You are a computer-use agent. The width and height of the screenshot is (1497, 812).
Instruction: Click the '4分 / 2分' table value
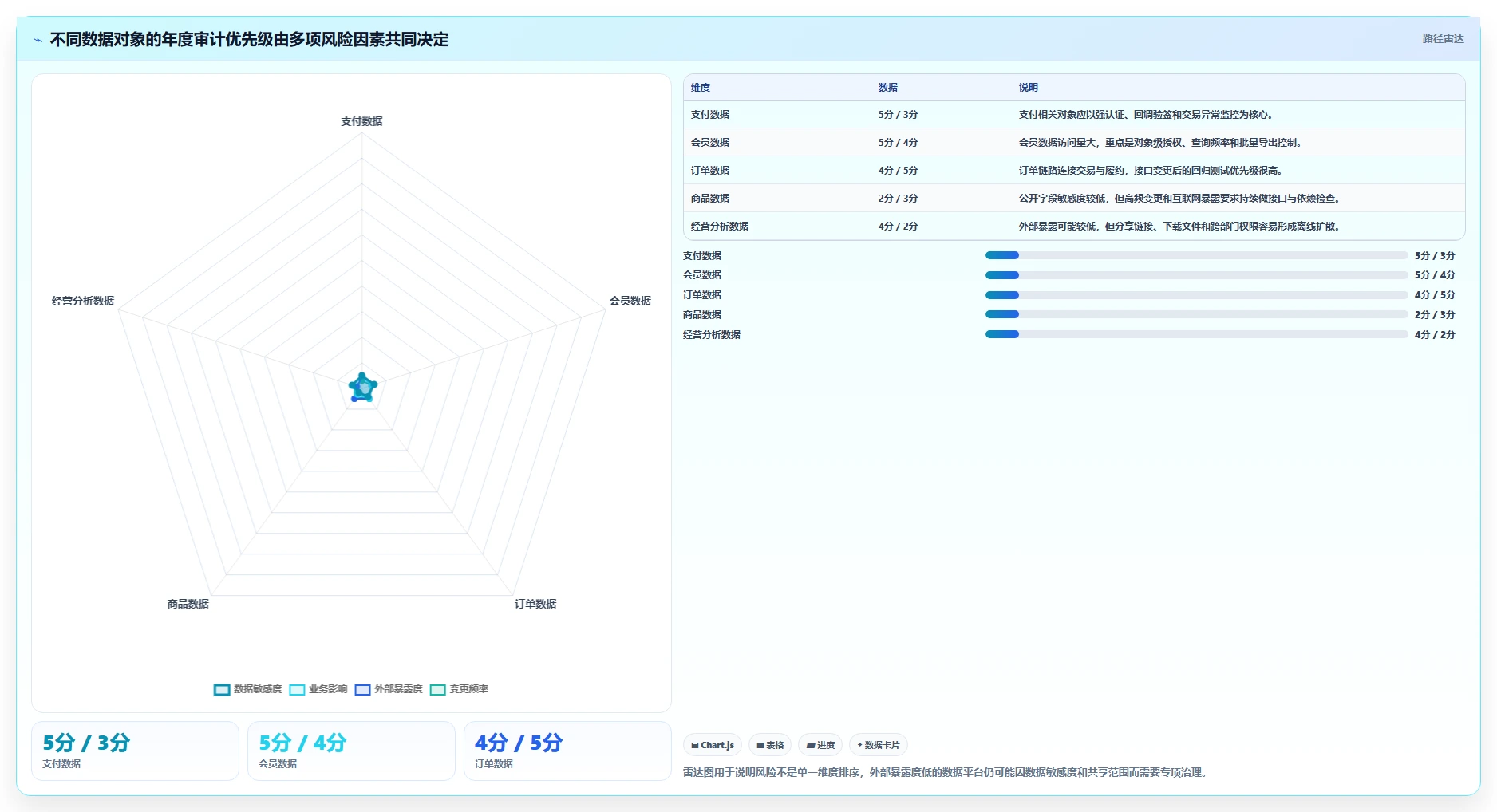pos(899,227)
